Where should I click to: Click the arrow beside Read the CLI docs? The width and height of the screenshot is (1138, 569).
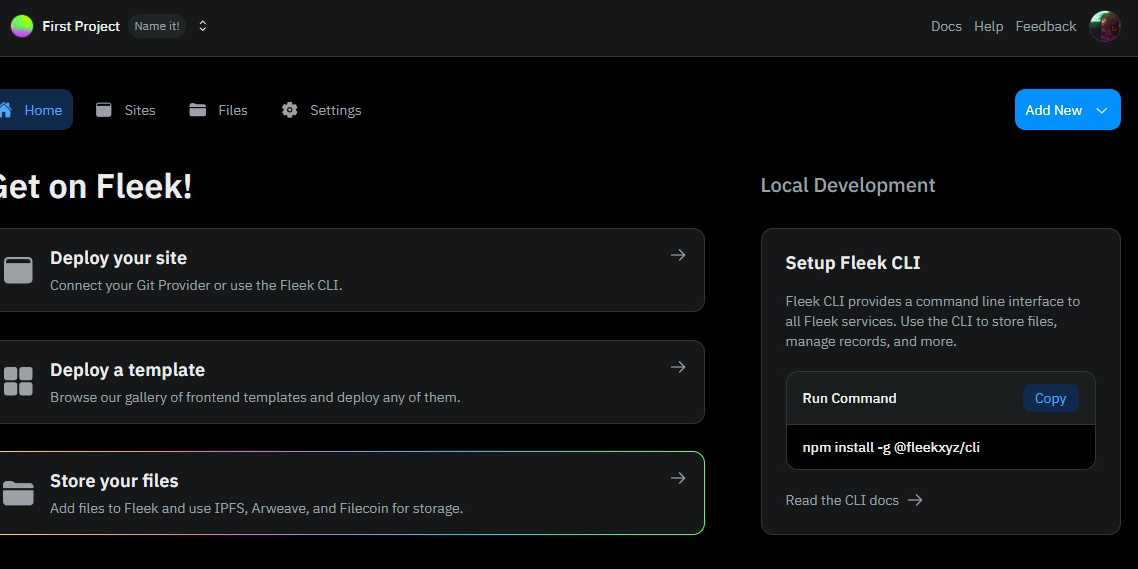tap(915, 500)
